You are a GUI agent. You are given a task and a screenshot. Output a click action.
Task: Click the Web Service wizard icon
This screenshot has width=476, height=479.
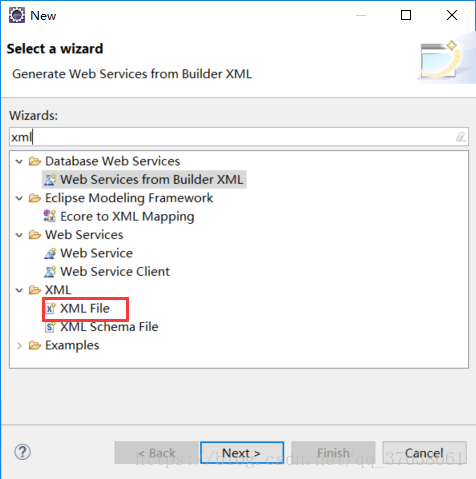click(50, 253)
